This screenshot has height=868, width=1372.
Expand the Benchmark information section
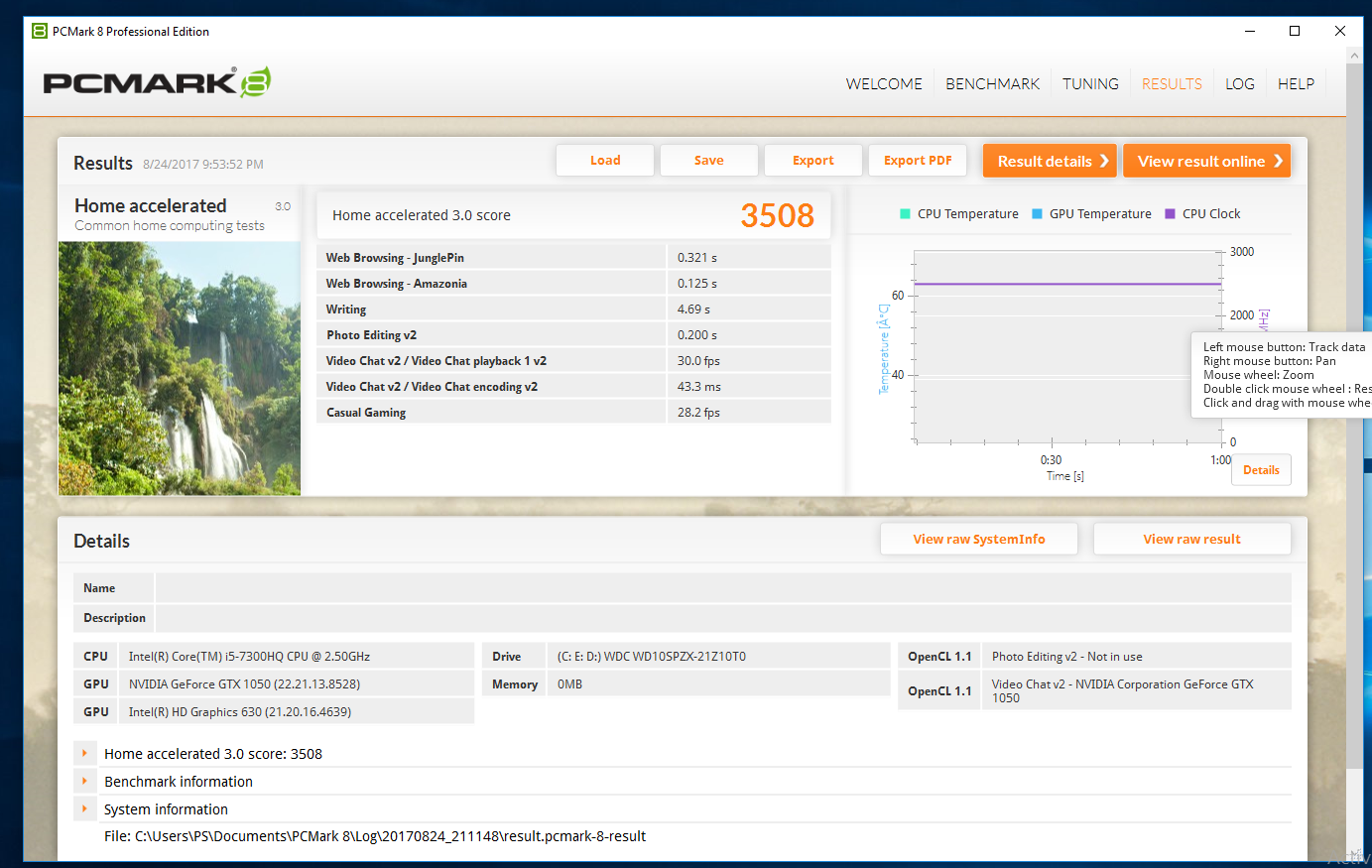[85, 782]
